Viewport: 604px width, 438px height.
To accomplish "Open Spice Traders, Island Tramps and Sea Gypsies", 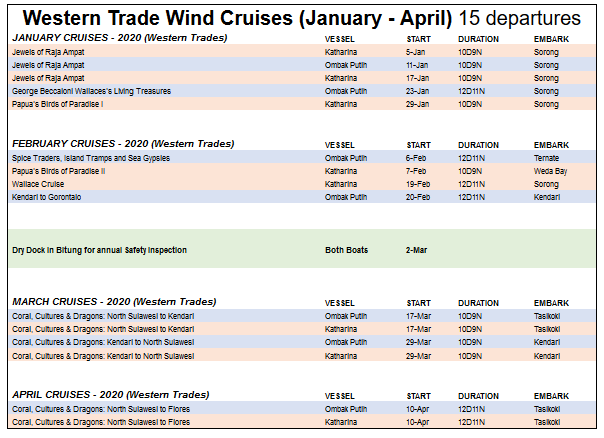I will (x=91, y=158).
